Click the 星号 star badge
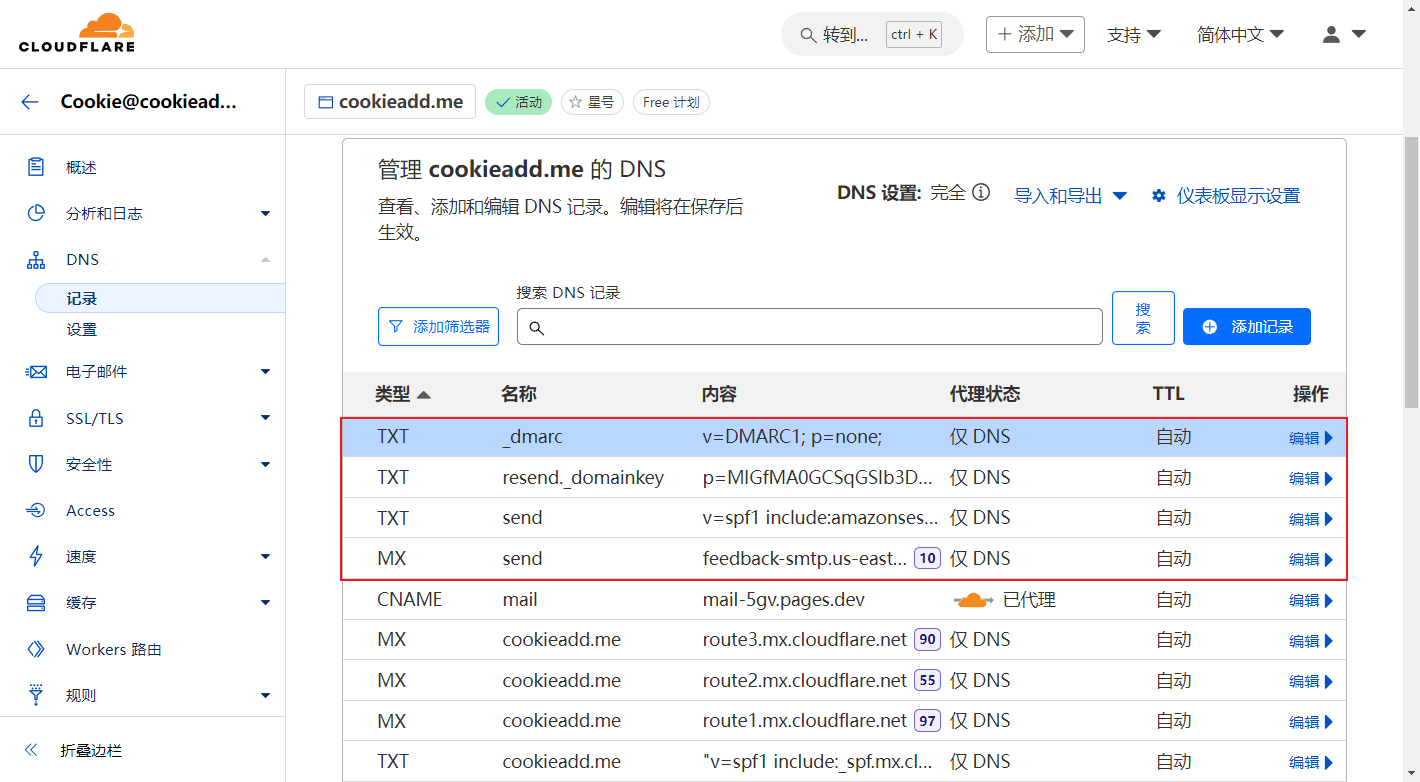1420x782 pixels. click(x=592, y=102)
